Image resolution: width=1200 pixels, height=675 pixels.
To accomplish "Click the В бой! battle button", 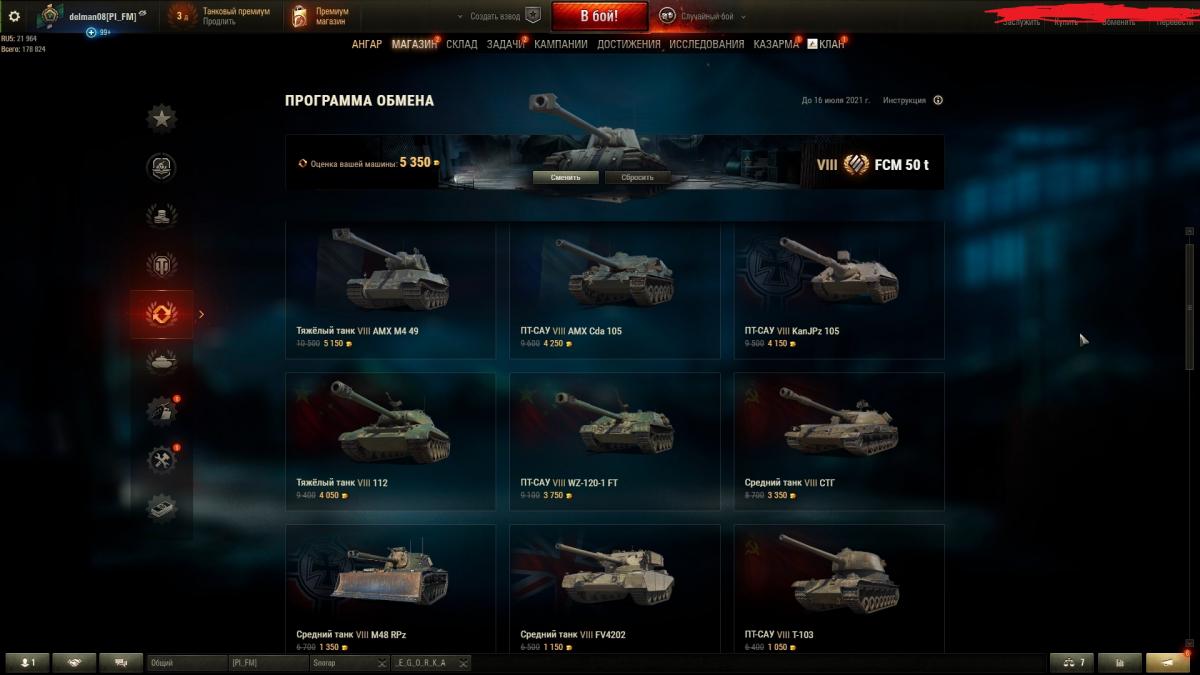I will pyautogui.click(x=599, y=16).
